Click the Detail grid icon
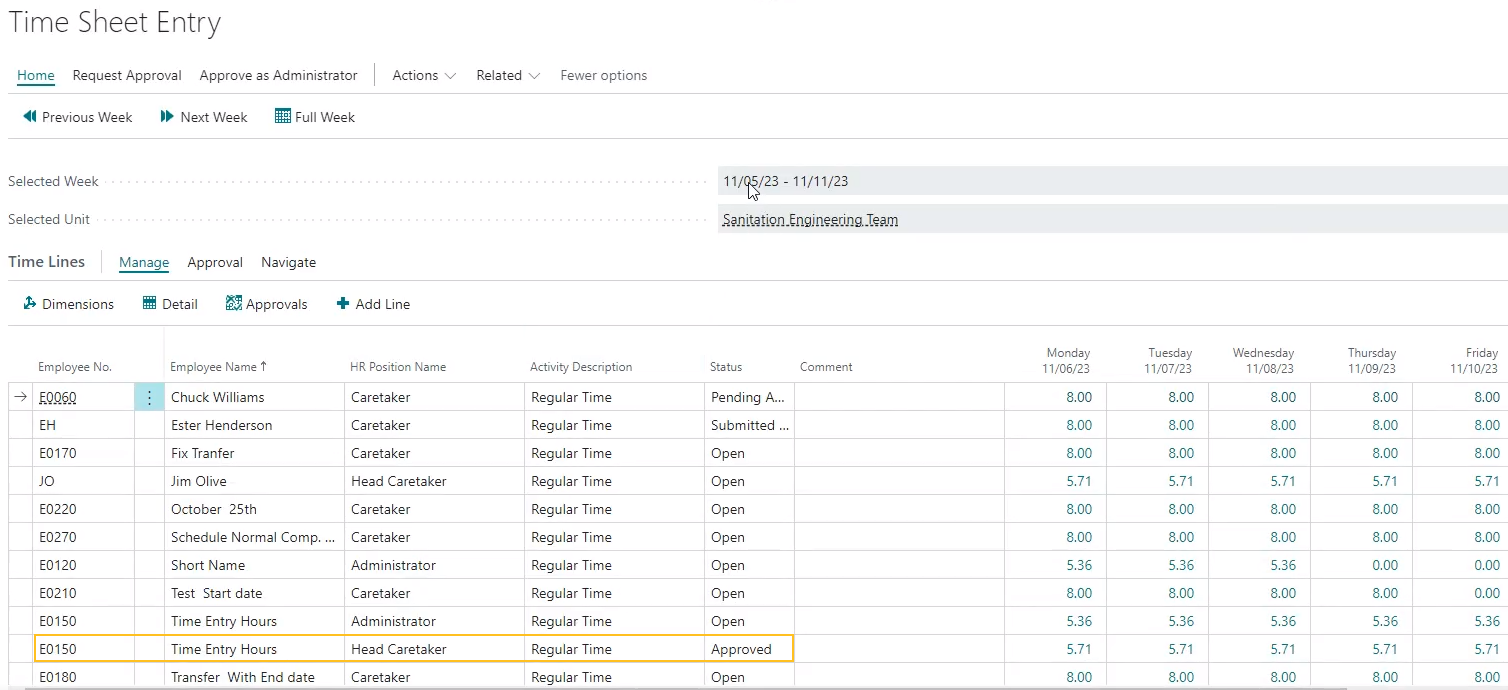 tap(150, 304)
